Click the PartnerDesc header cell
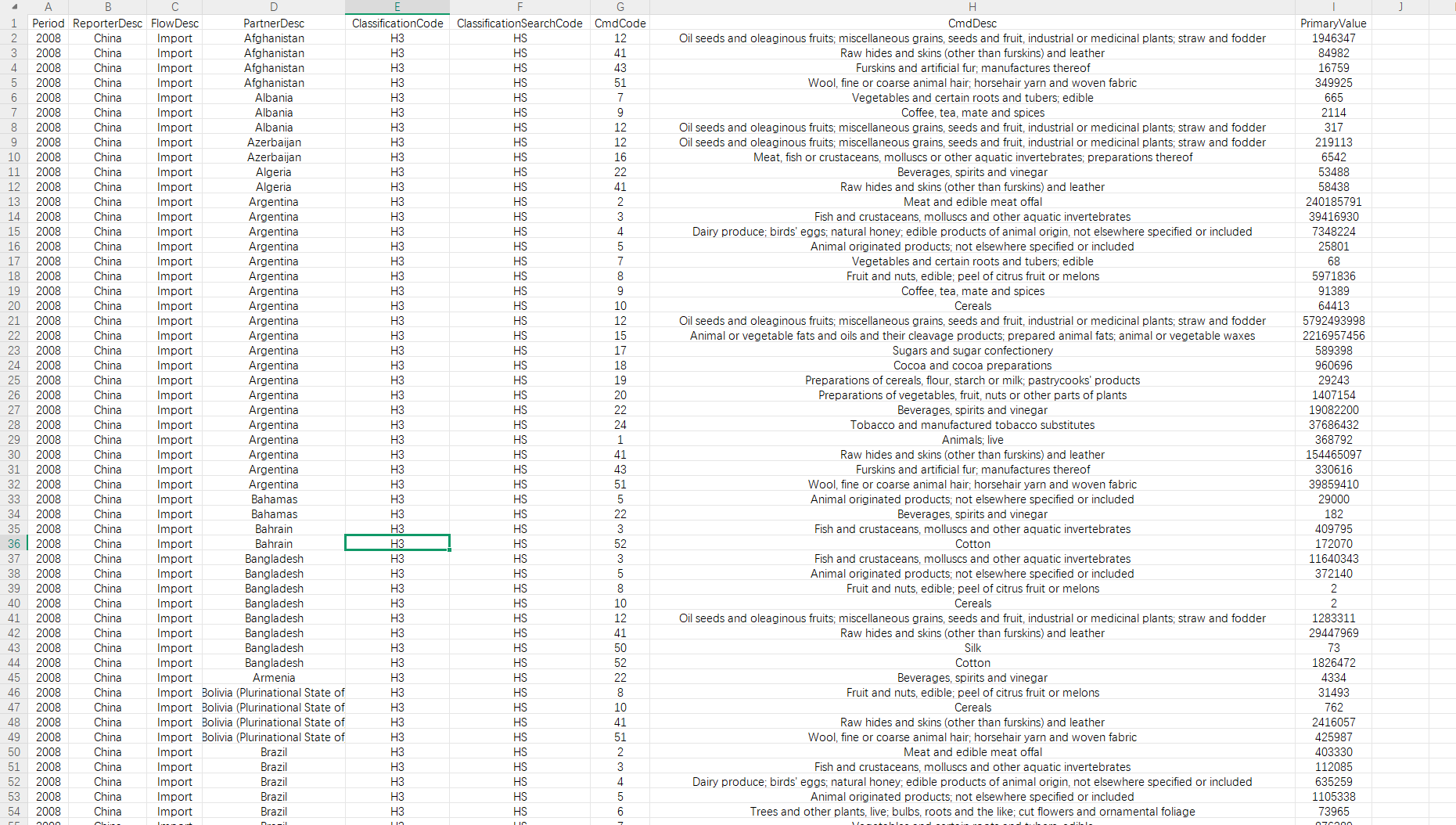This screenshot has height=825, width=1456. point(274,23)
